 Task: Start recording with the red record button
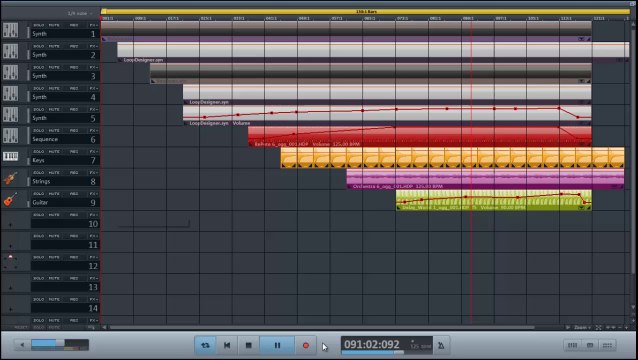click(x=306, y=345)
